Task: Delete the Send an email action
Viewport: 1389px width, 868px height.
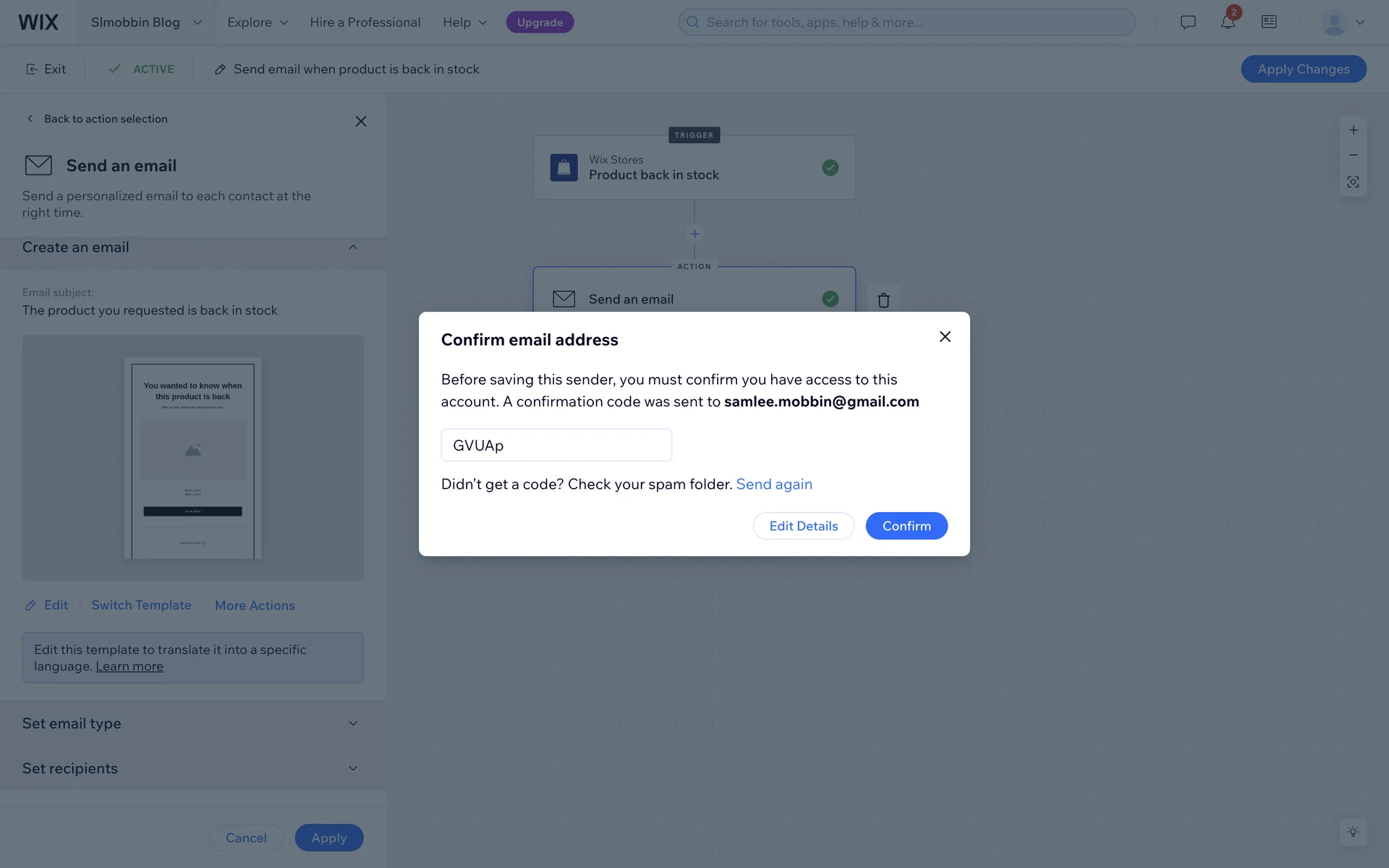Action: click(883, 300)
